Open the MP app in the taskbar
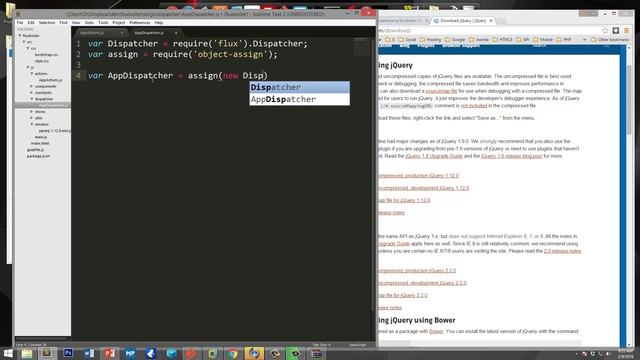Screen dimensions: 640x360 tap(130, 353)
